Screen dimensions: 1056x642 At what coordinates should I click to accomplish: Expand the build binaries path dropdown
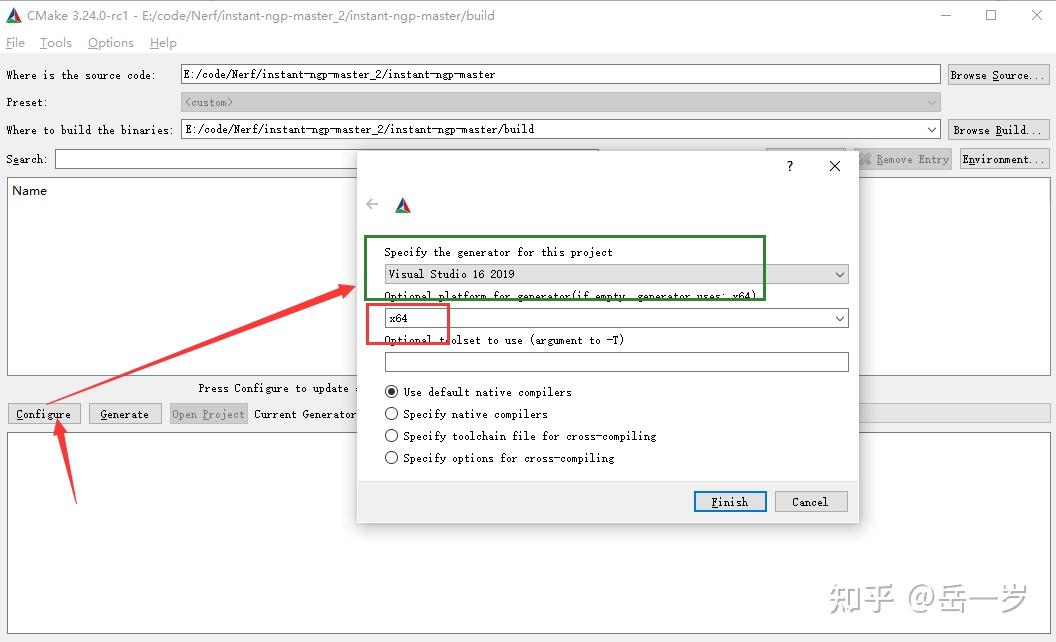pos(932,128)
